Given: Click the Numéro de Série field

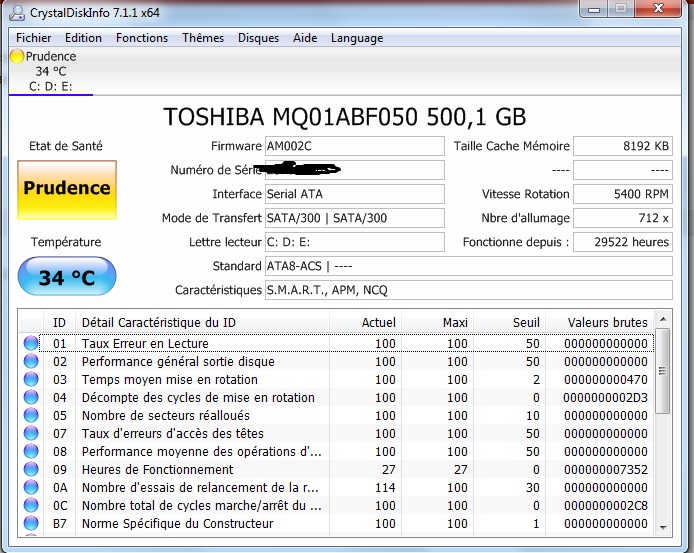Looking at the screenshot, I should point(355,170).
